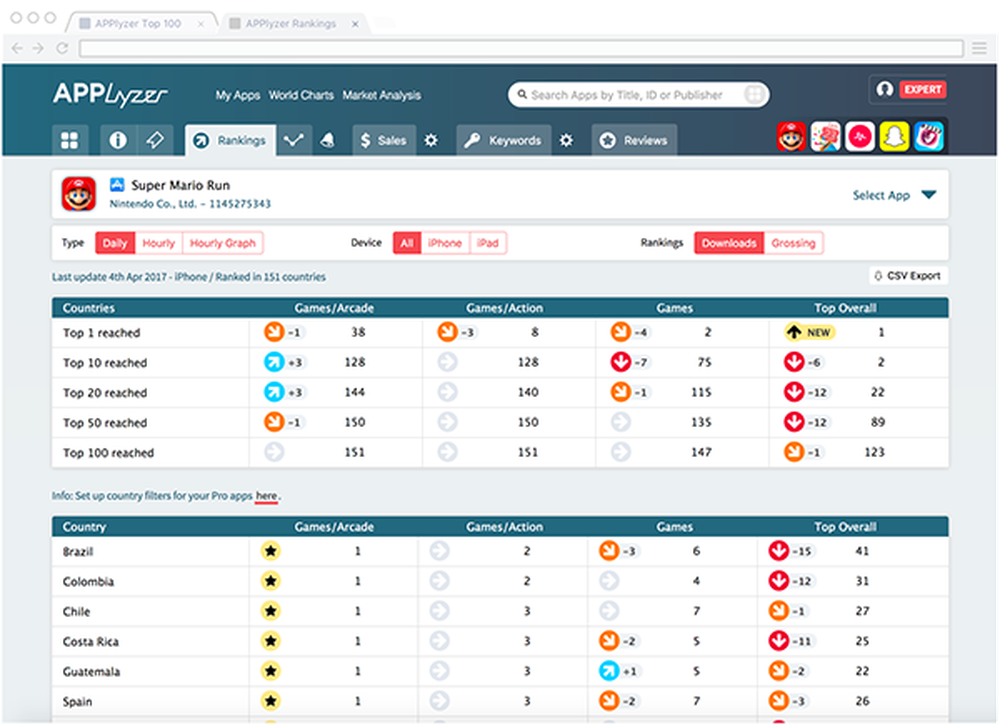The image size is (1000, 725).
Task: Open the app info icon tab
Action: coord(118,140)
